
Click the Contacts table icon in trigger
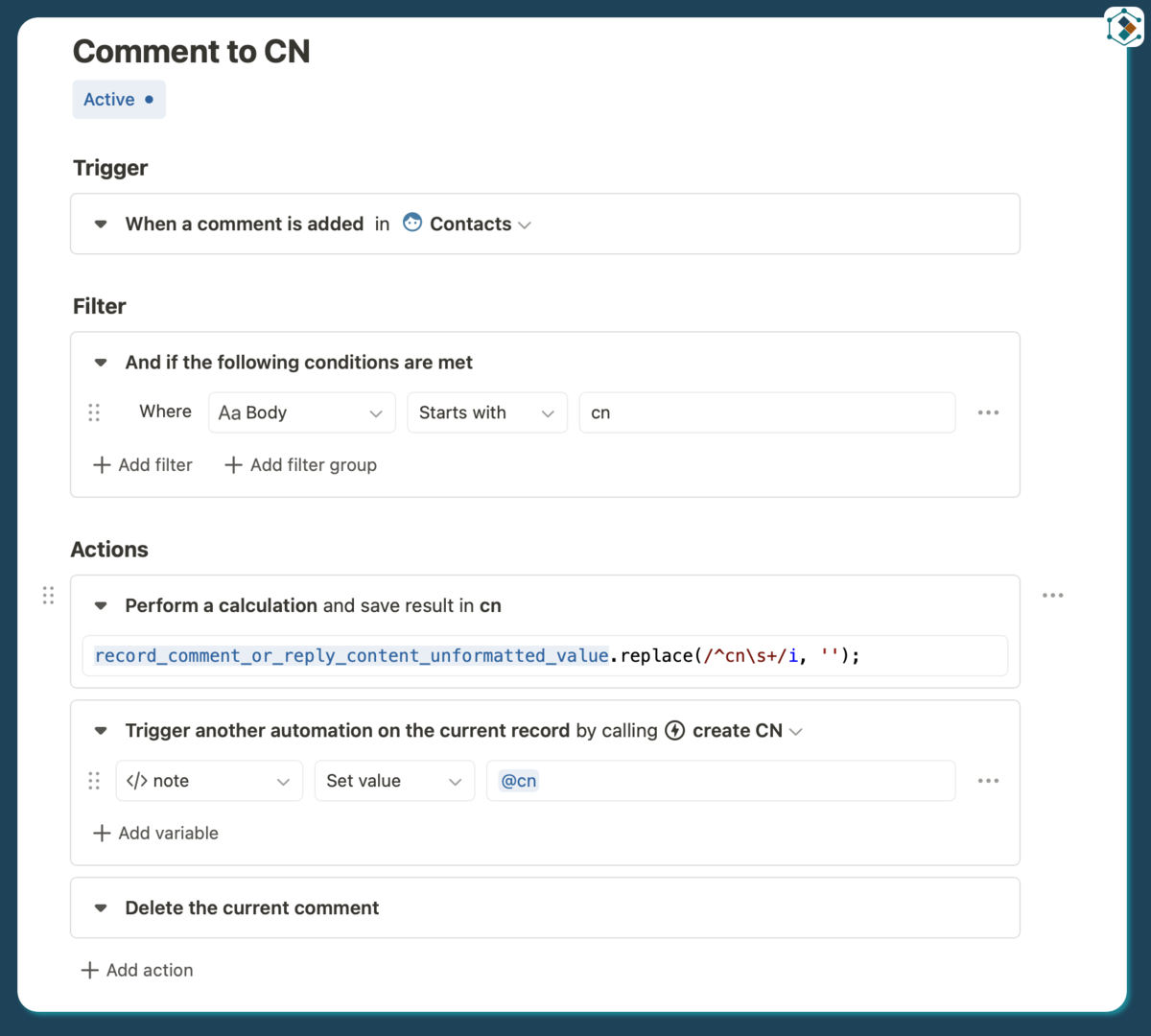pos(412,223)
